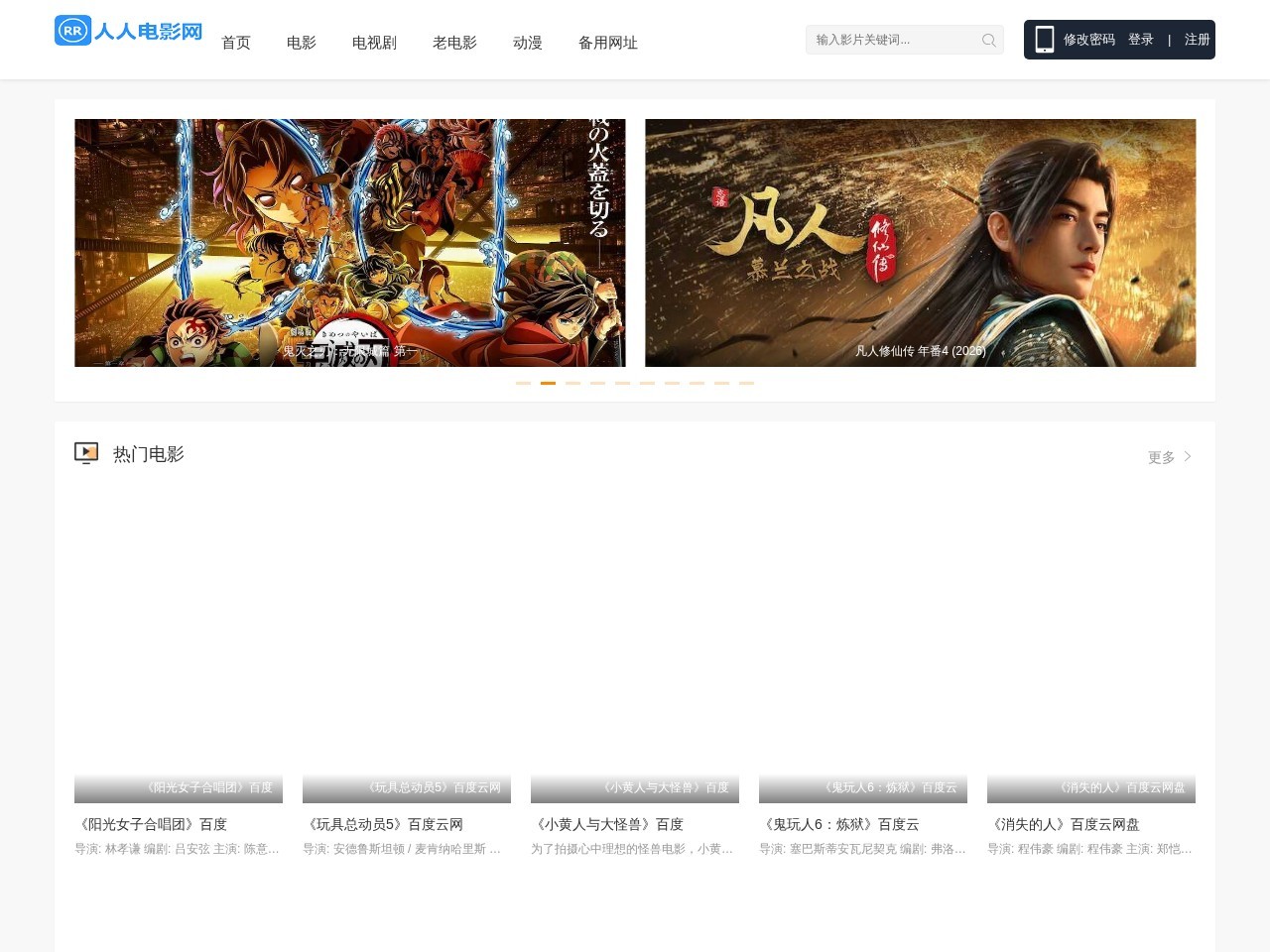Click the 热门电影 section heading
Screen dimensions: 1270x952
pos(149,454)
